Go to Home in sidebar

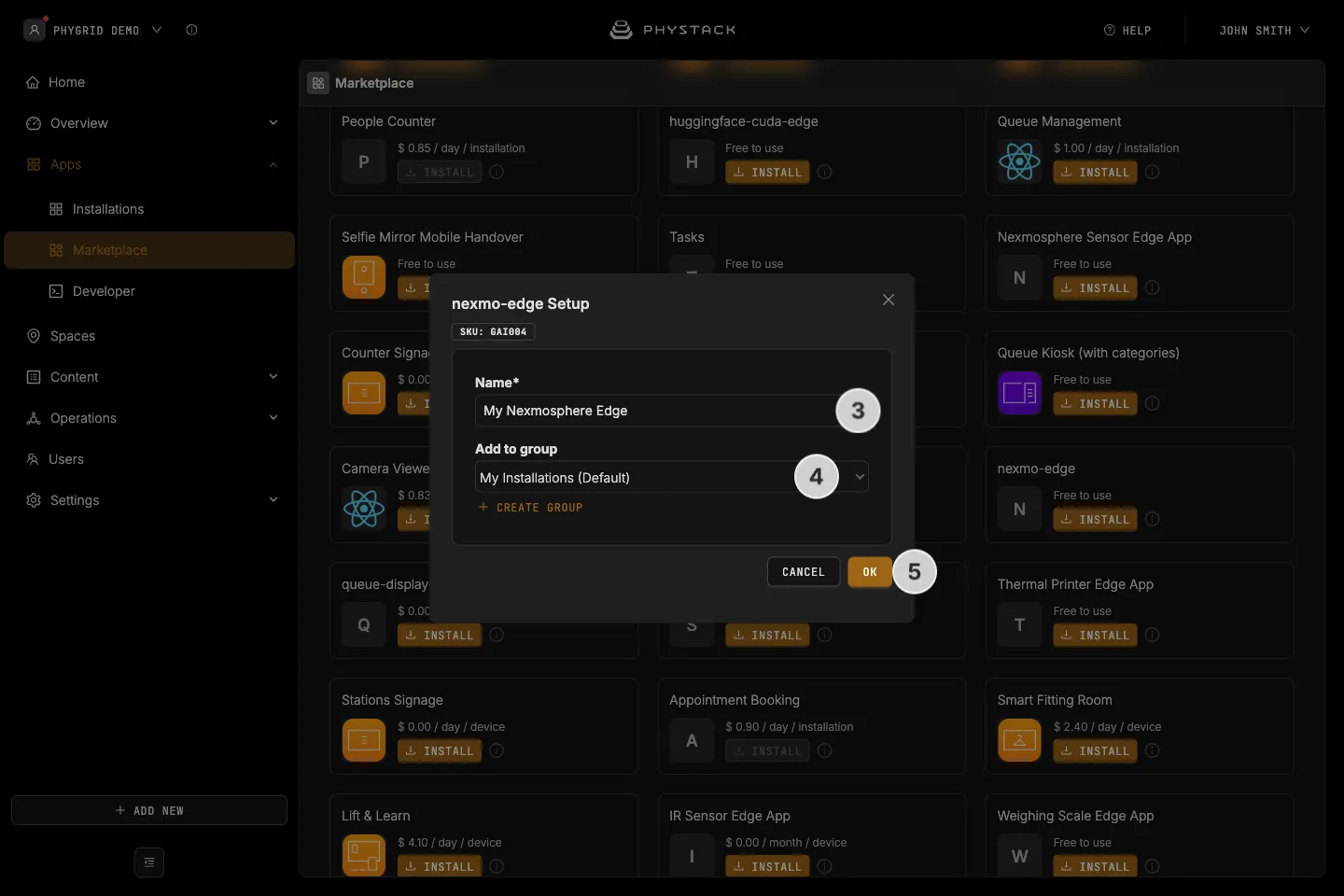[149, 82]
